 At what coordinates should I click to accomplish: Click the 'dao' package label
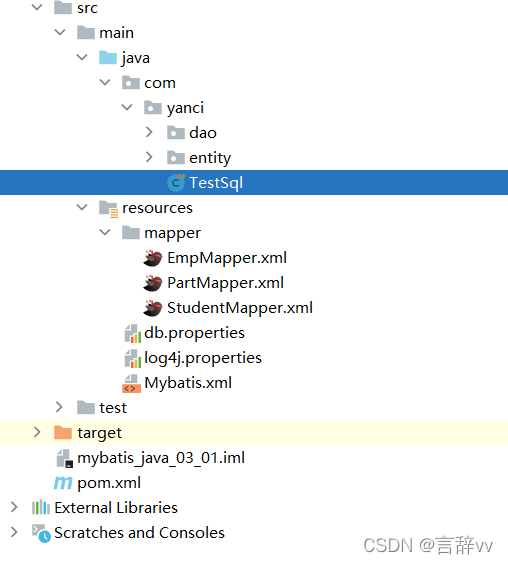tap(203, 133)
